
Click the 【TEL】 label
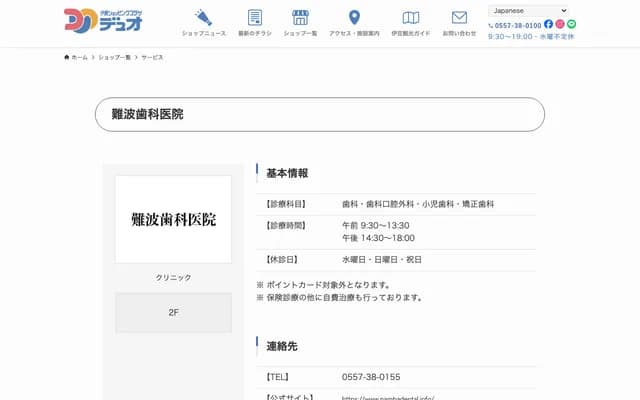click(x=277, y=377)
